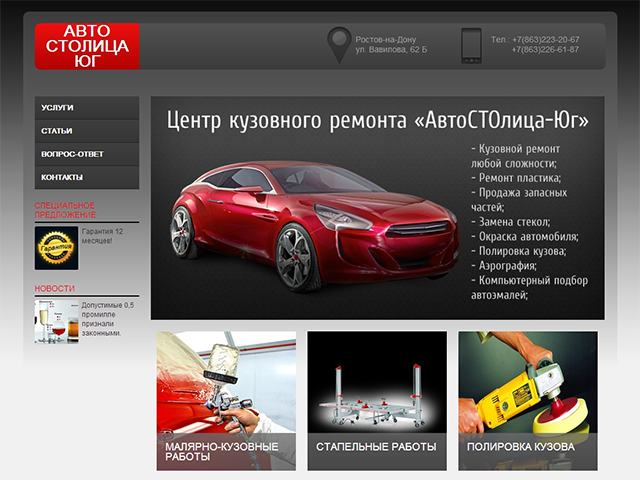
Task: Open the СТАТЬИ menu item
Action: point(87,131)
